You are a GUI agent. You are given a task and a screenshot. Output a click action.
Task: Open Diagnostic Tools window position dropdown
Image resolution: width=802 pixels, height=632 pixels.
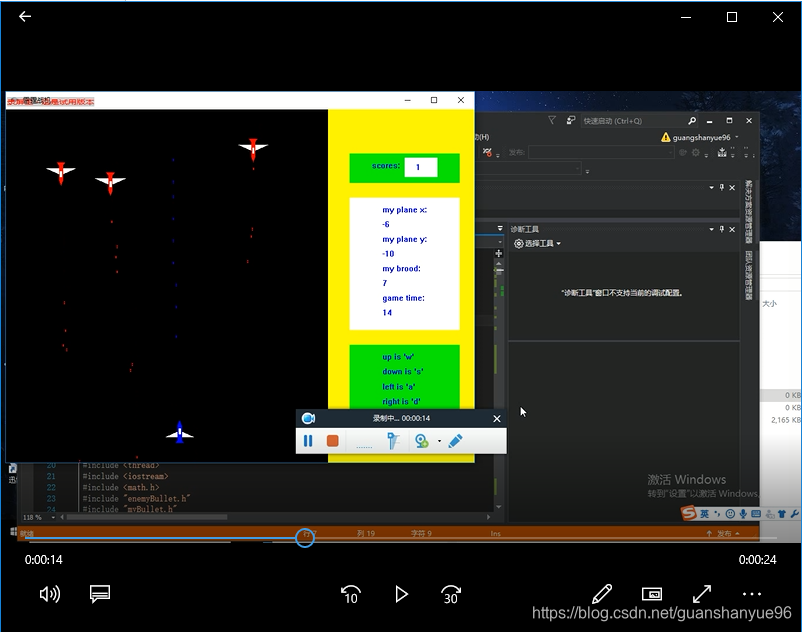[x=711, y=229]
